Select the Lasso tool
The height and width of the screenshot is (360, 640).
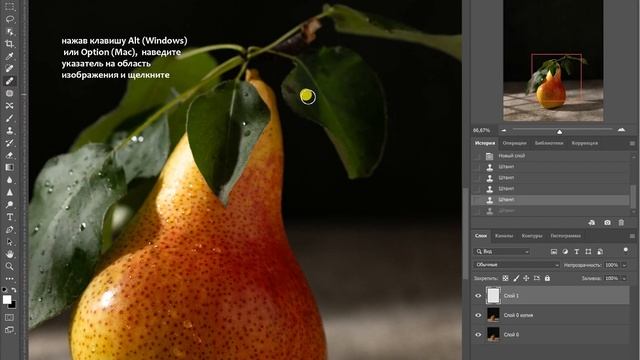point(9,19)
